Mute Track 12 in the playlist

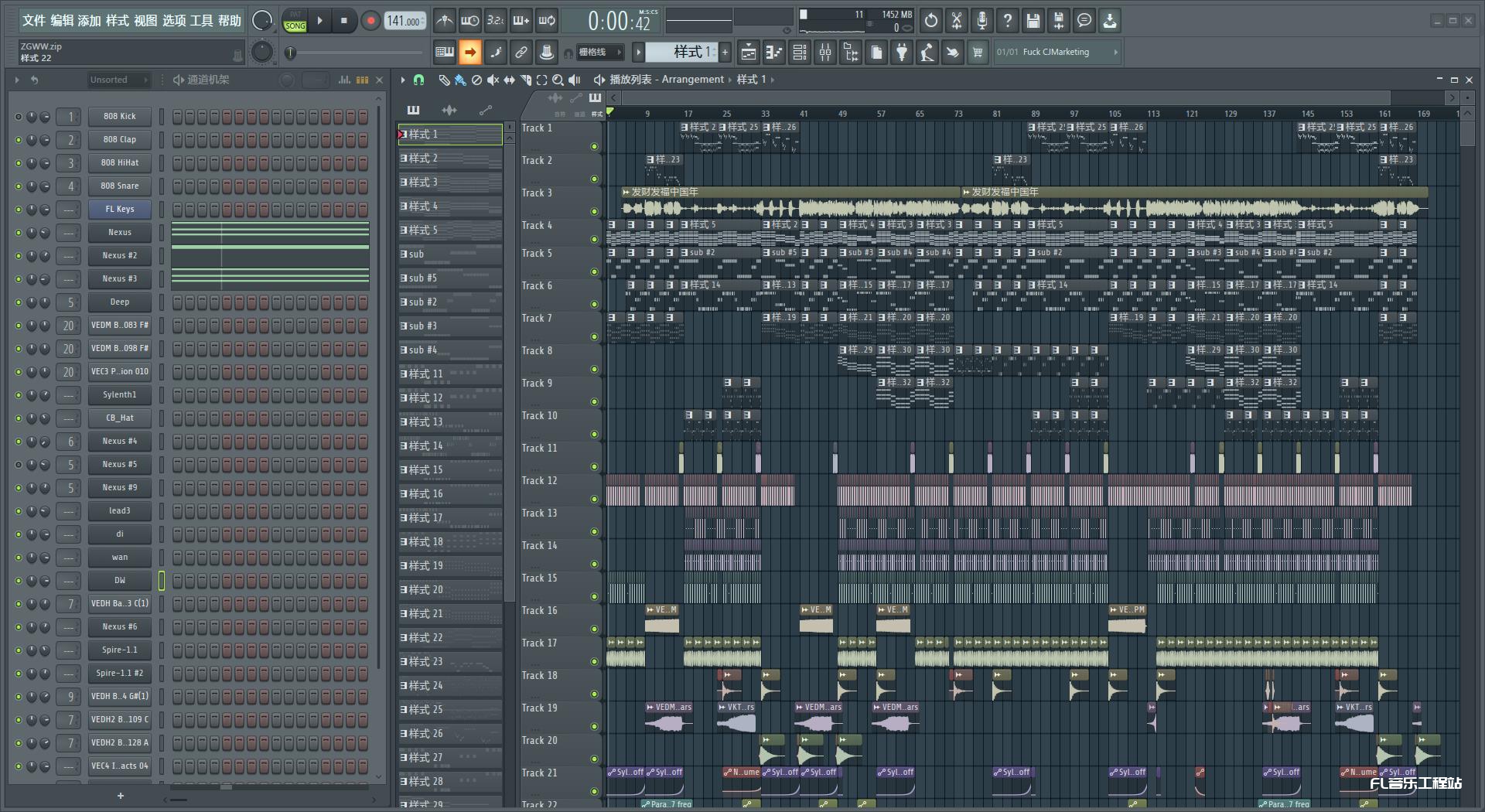tap(594, 499)
